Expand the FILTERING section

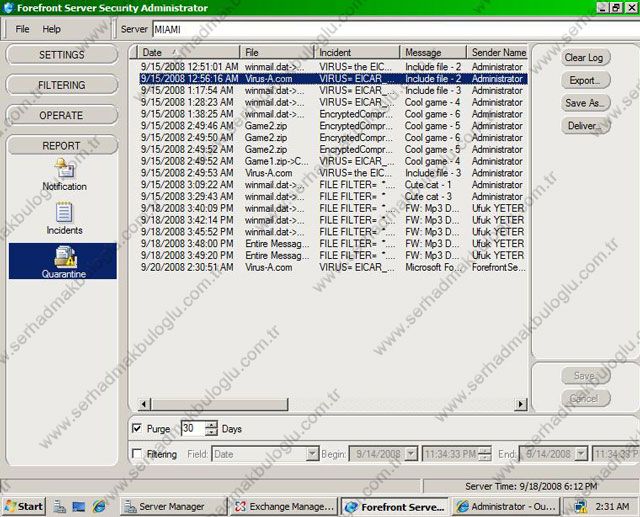pos(62,85)
